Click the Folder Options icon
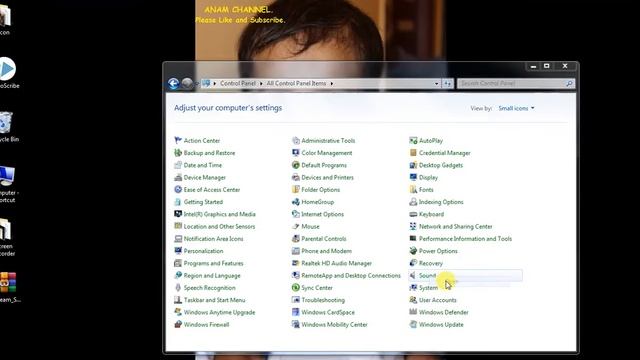Image resolution: width=640 pixels, height=360 pixels. click(296, 189)
